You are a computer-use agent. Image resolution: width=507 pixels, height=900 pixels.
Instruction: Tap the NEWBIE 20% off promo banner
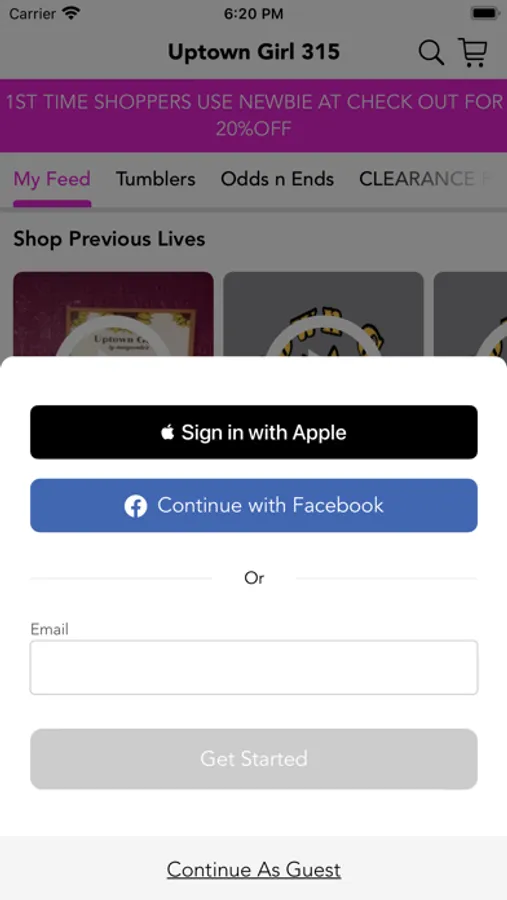pos(254,115)
